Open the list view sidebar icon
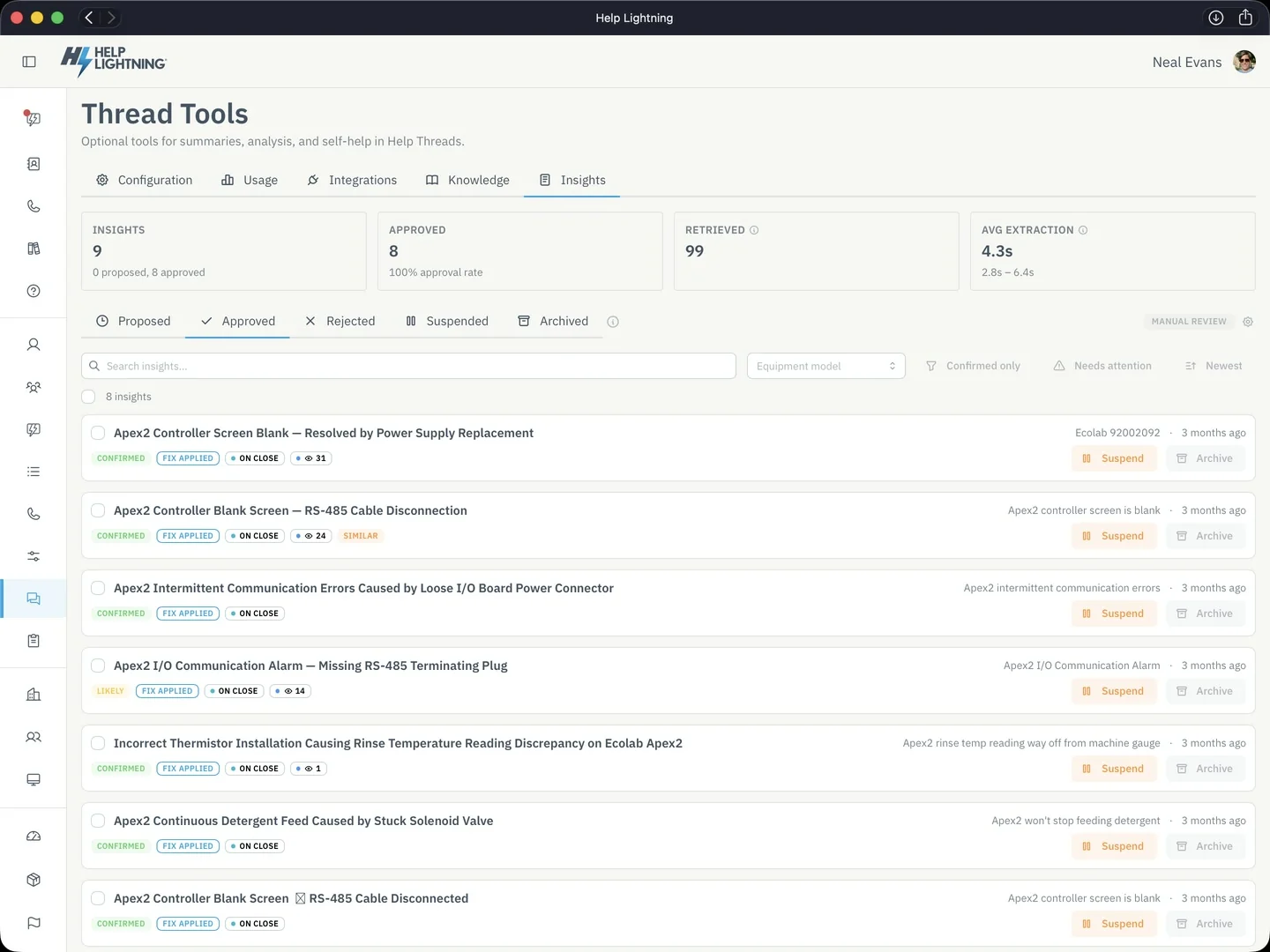The image size is (1270, 952). (x=34, y=472)
